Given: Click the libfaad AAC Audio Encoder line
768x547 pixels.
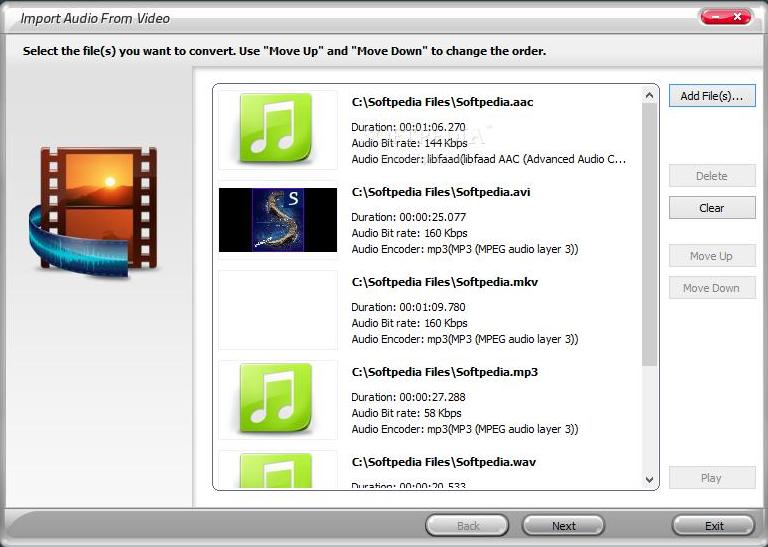Looking at the screenshot, I should (489, 159).
